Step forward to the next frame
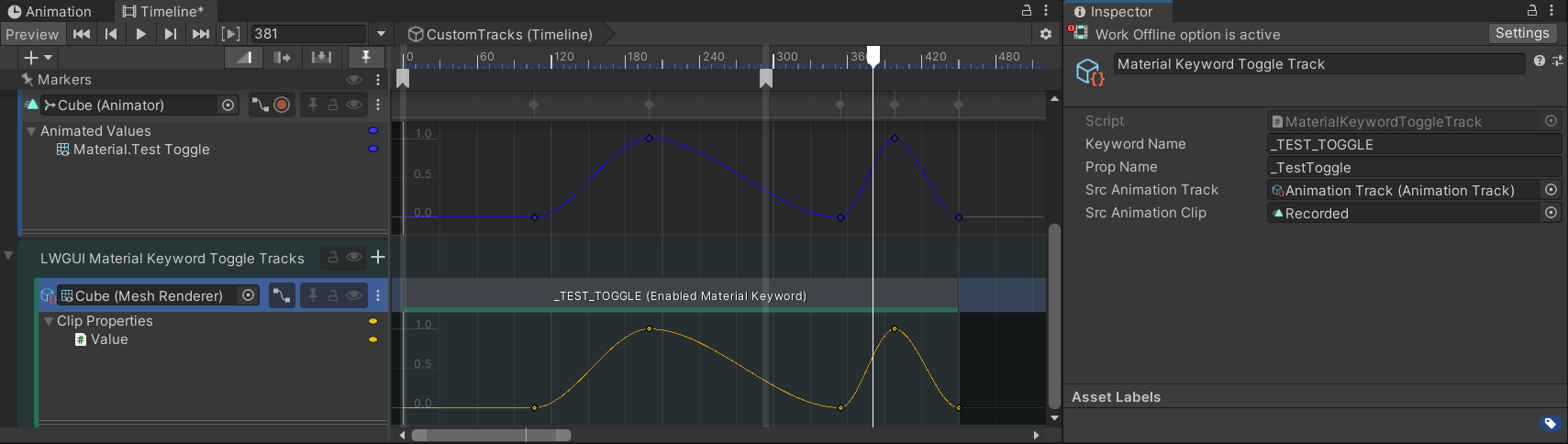 point(170,34)
